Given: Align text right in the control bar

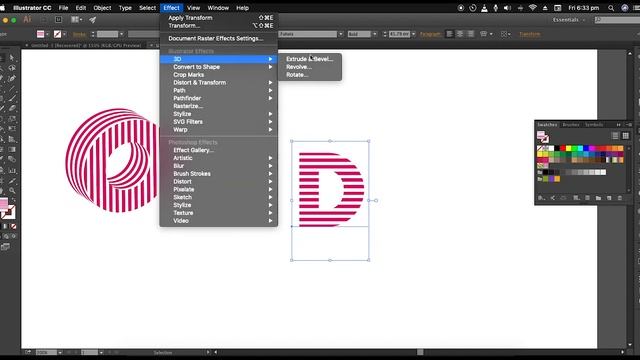Looking at the screenshot, I should 471,34.
